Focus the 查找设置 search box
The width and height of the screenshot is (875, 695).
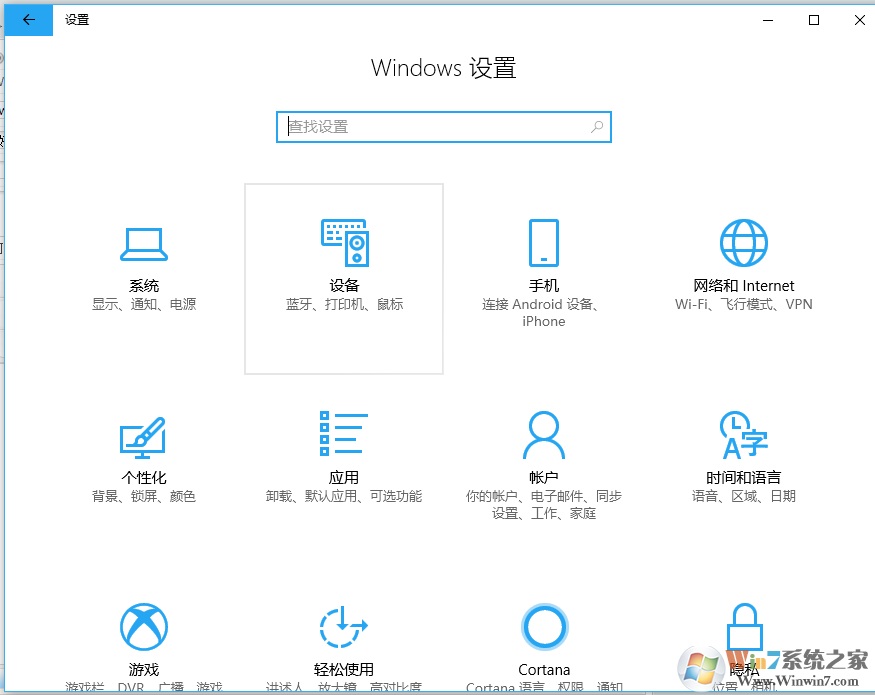pos(444,127)
